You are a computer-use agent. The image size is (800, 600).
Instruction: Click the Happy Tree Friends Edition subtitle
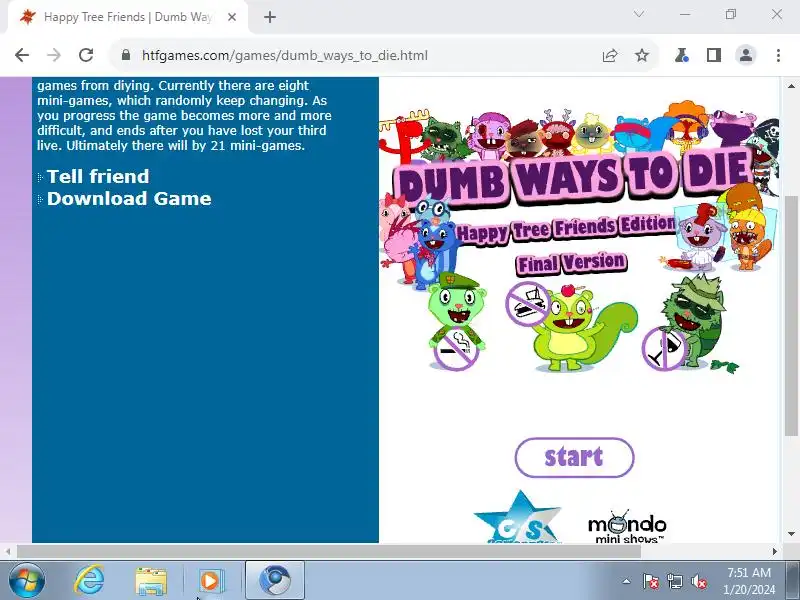point(565,228)
